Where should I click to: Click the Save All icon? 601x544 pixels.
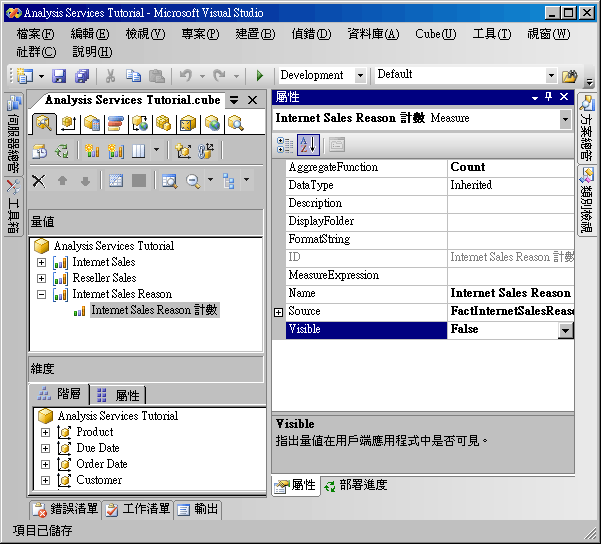tap(82, 76)
